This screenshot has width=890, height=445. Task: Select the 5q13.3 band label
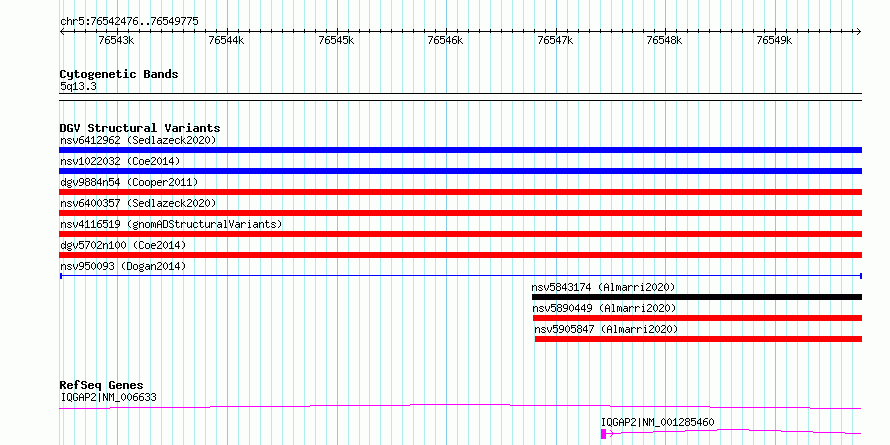(x=78, y=87)
